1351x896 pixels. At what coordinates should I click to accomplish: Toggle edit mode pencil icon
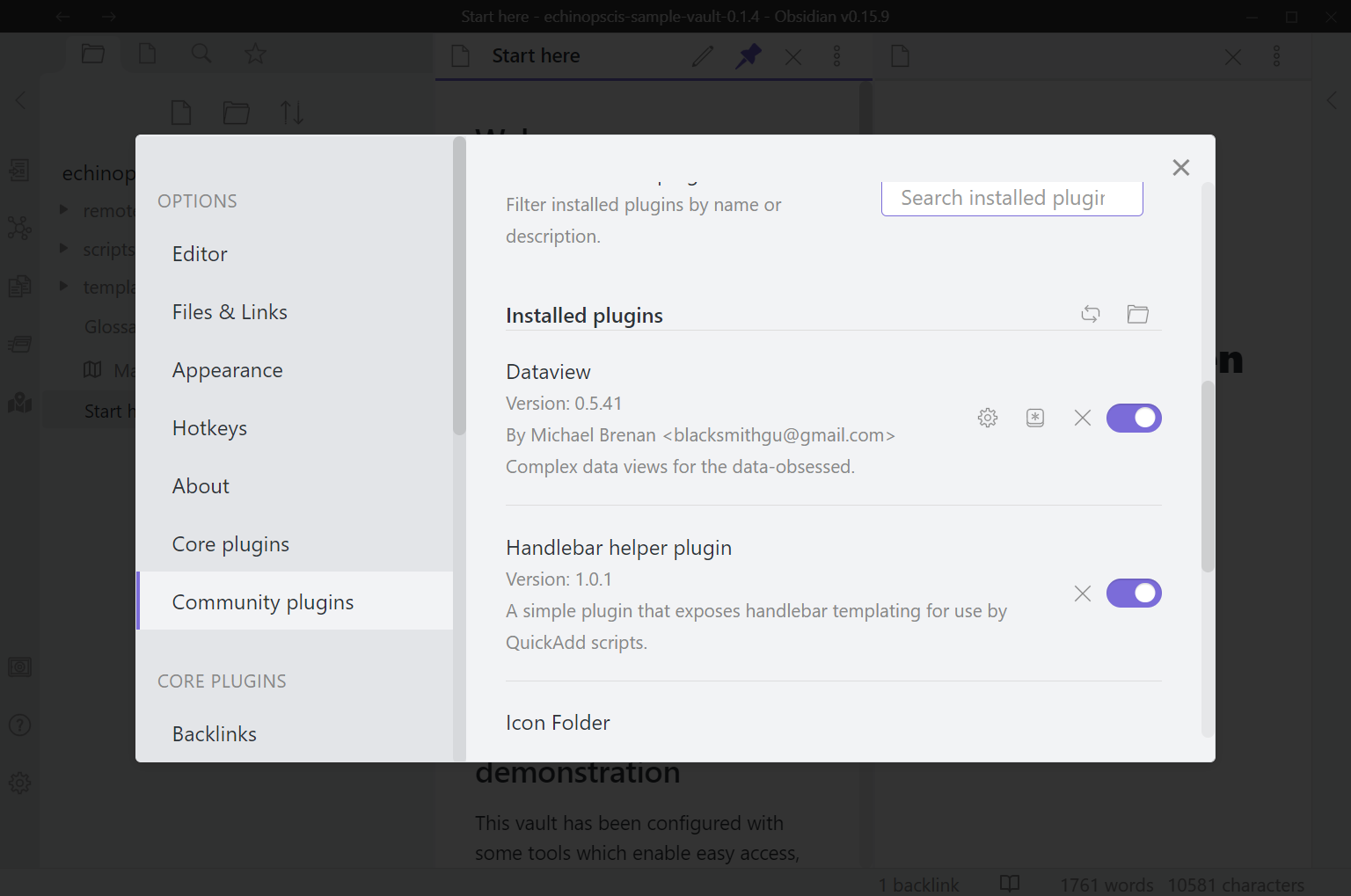click(x=702, y=56)
